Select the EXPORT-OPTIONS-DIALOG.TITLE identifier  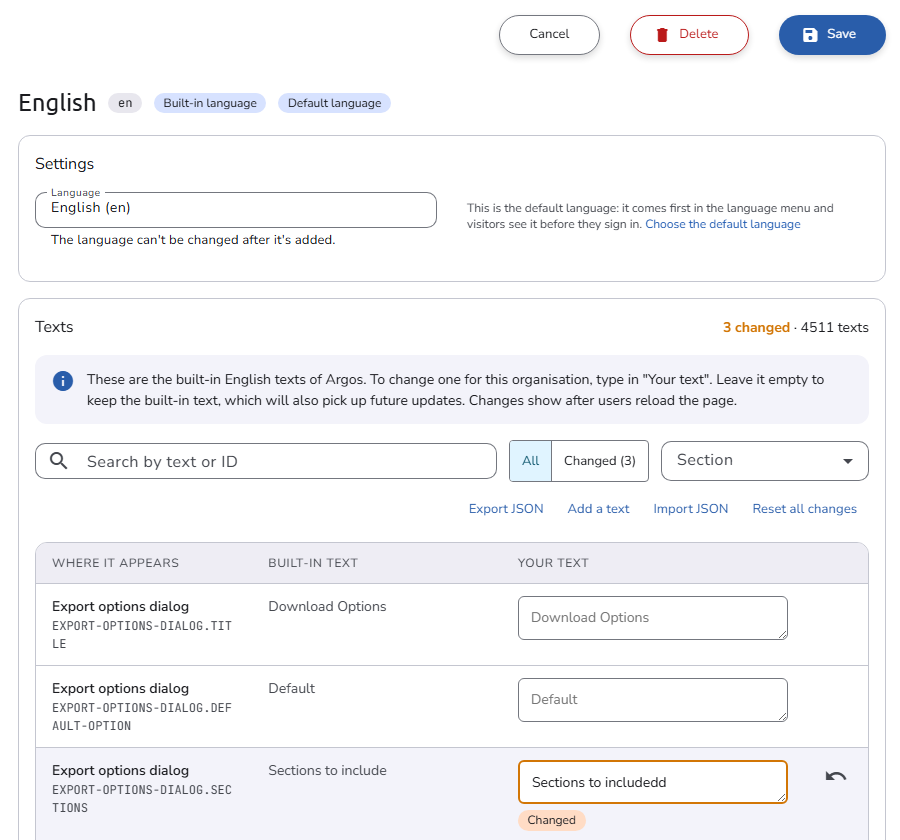[x=142, y=634]
